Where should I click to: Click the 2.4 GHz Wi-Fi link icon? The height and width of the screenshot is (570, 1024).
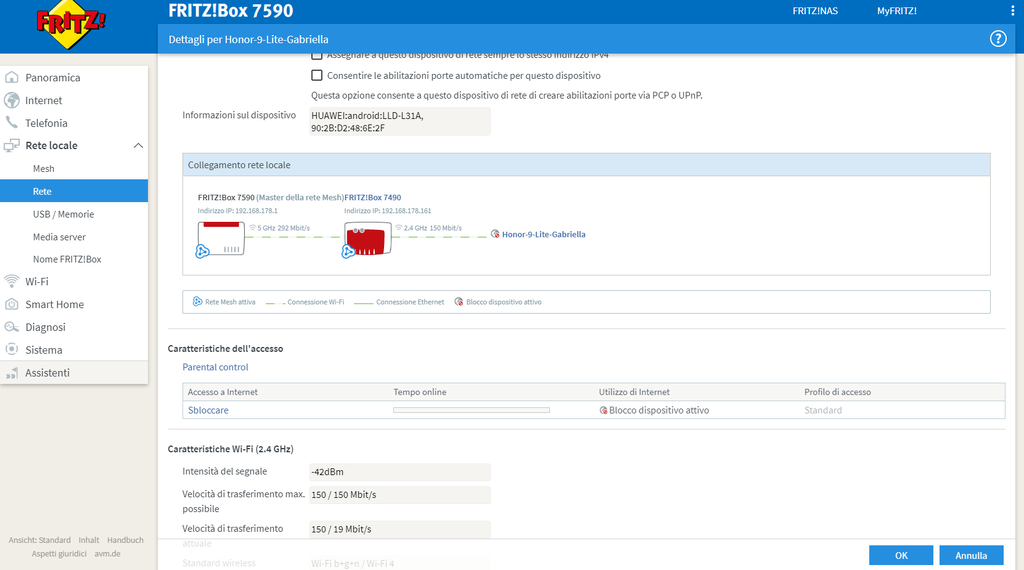[399, 227]
